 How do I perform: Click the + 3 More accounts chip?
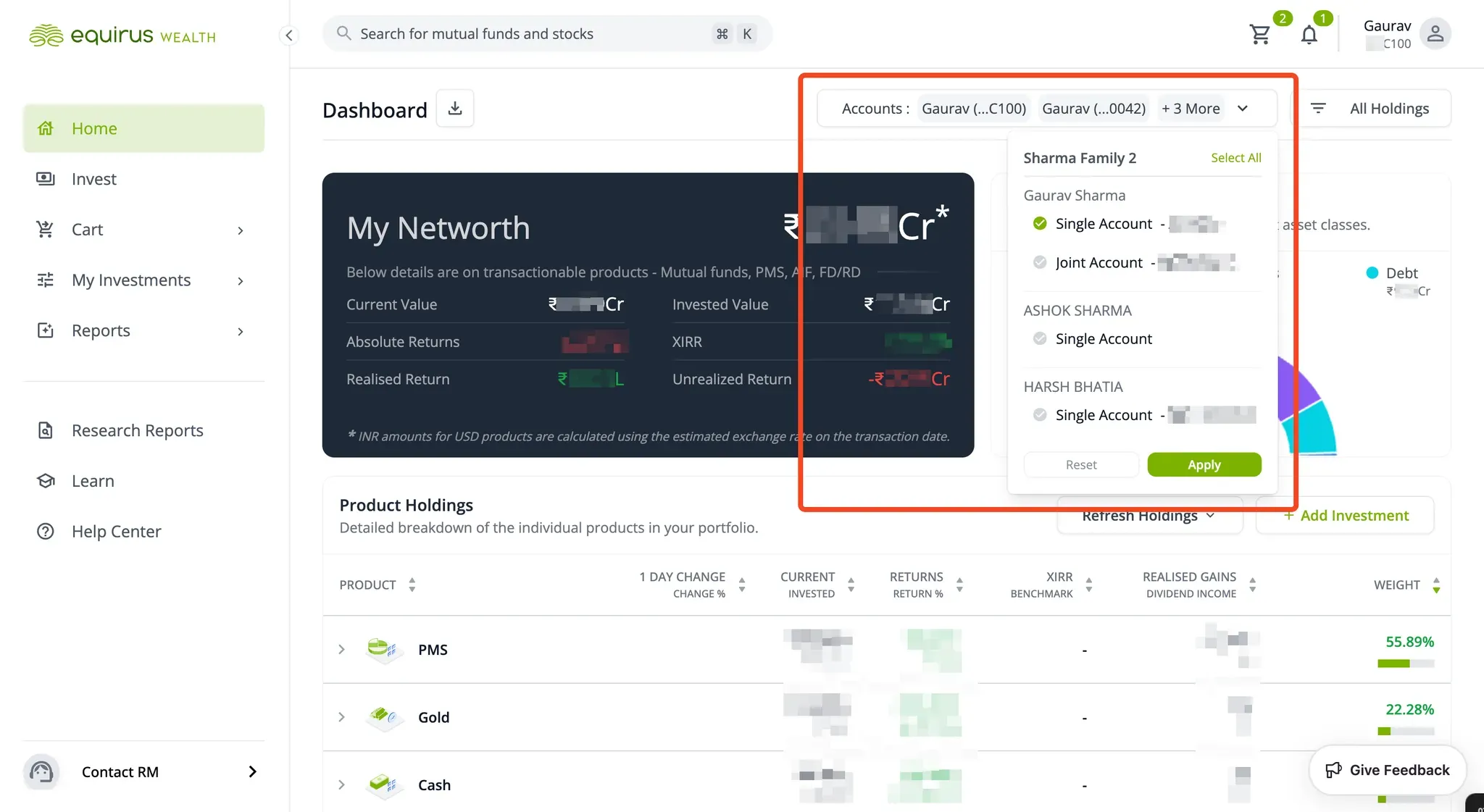[1191, 109]
